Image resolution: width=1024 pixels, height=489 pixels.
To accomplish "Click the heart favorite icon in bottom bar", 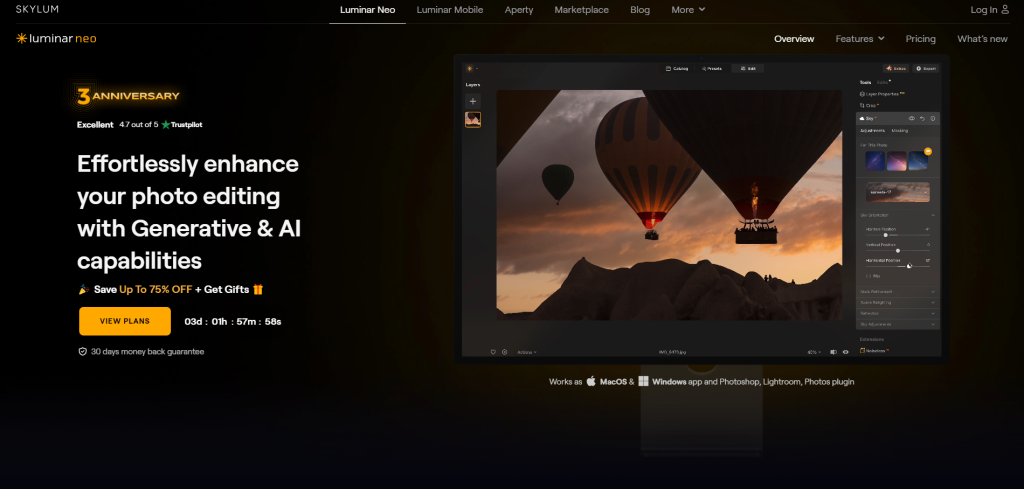I will tap(493, 352).
